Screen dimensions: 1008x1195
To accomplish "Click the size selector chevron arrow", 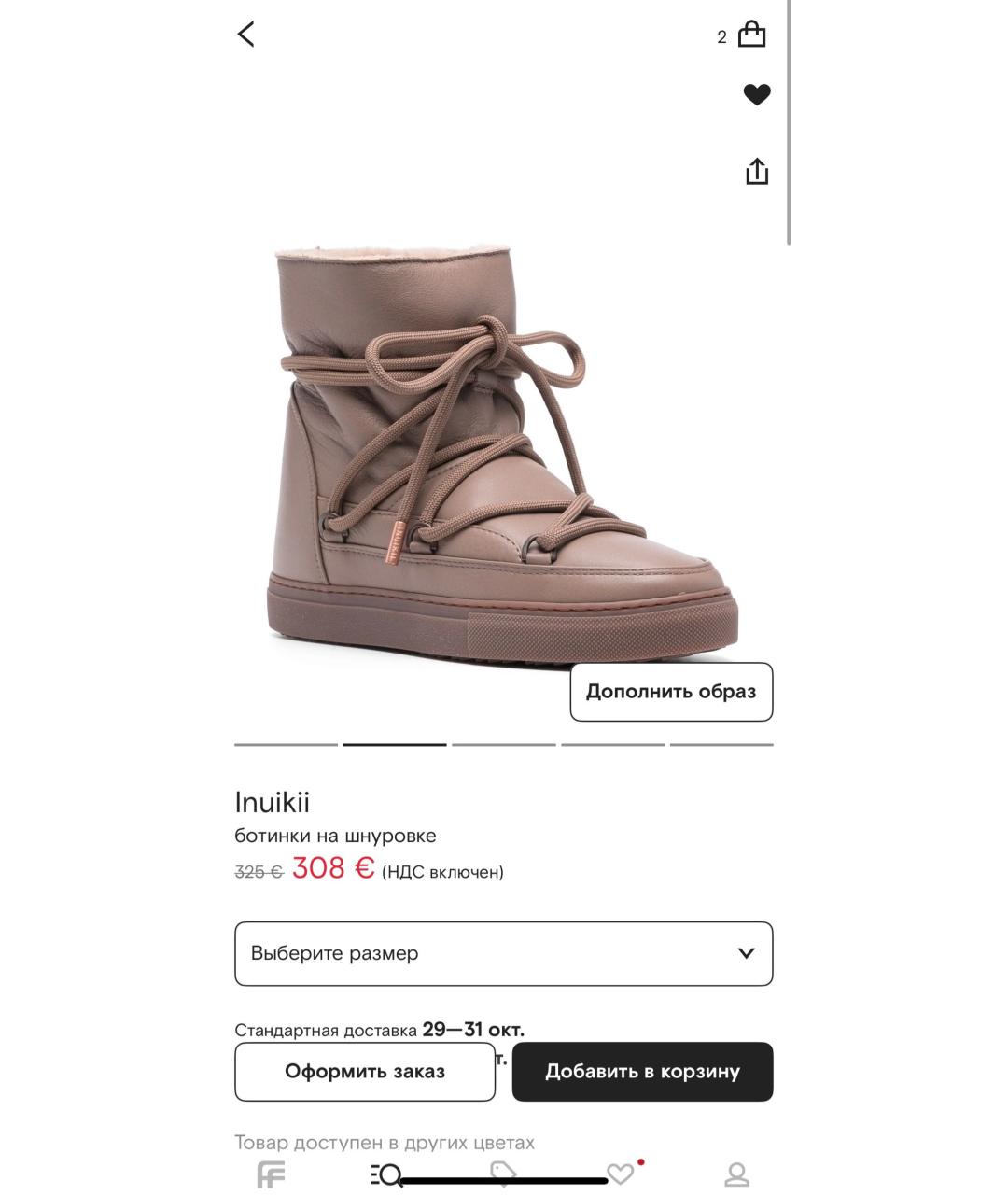I will (746, 953).
